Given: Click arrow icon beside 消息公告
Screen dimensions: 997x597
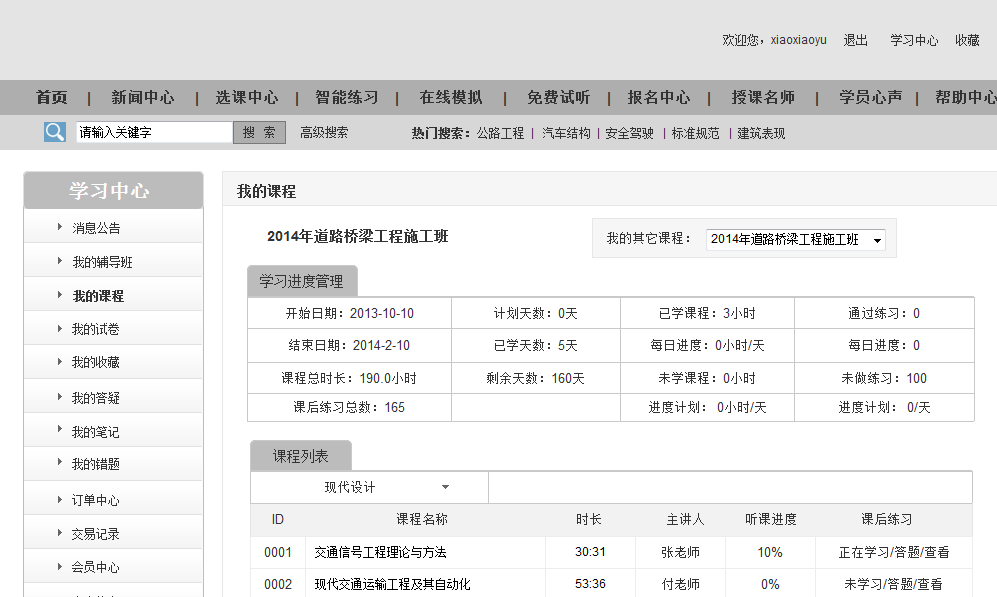Looking at the screenshot, I should pos(60,228).
